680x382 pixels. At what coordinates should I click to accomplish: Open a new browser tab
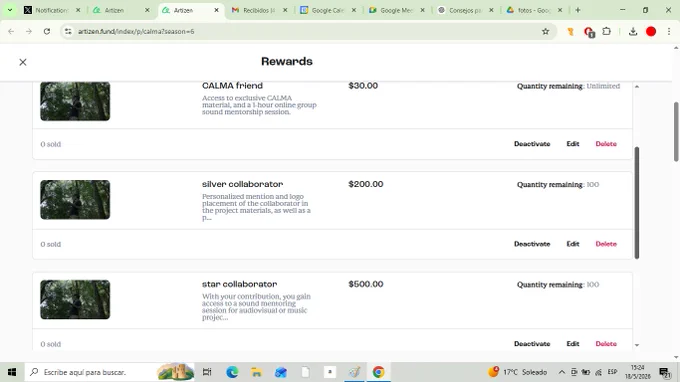pos(578,10)
